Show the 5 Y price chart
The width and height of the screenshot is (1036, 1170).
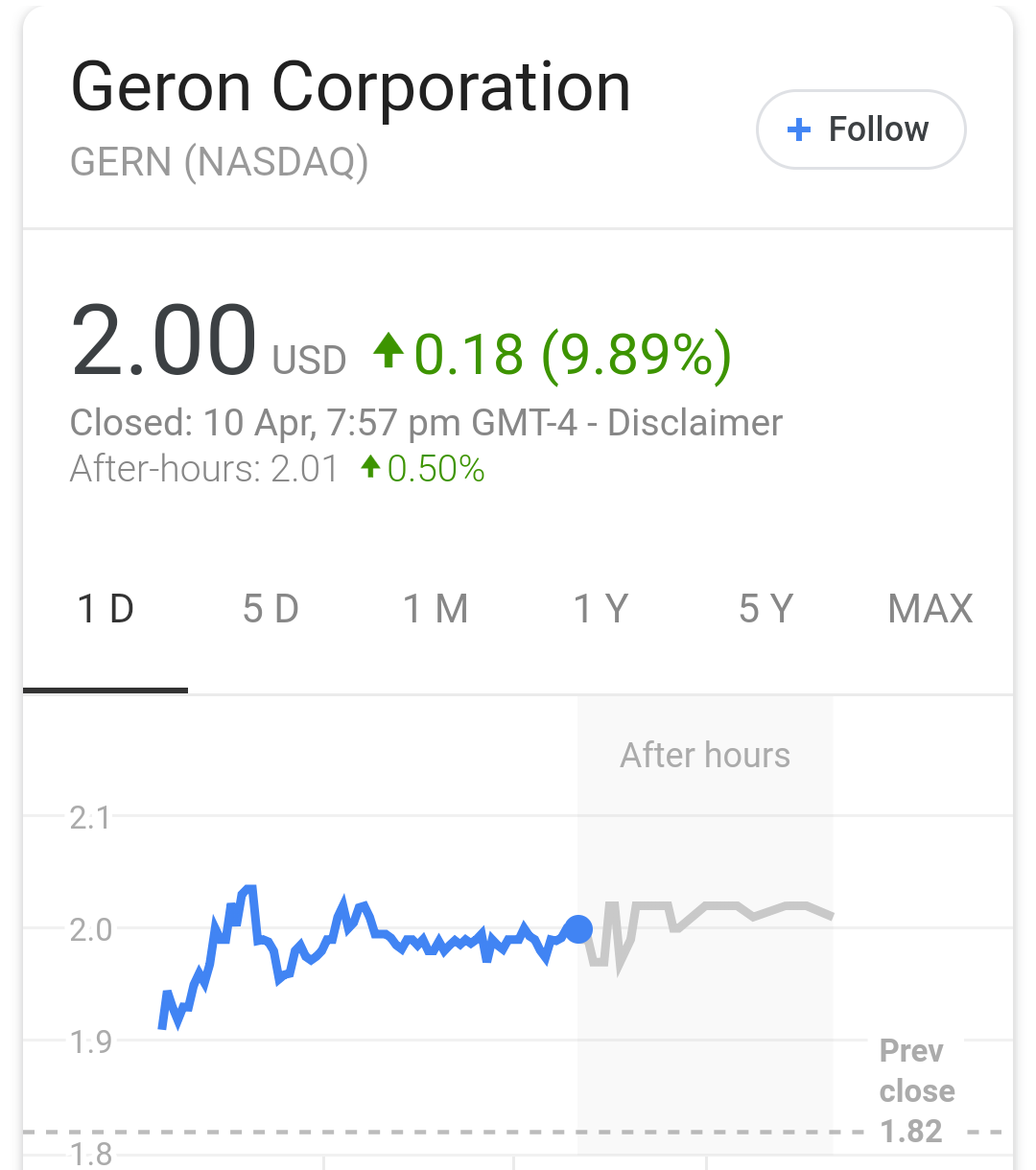pos(765,609)
